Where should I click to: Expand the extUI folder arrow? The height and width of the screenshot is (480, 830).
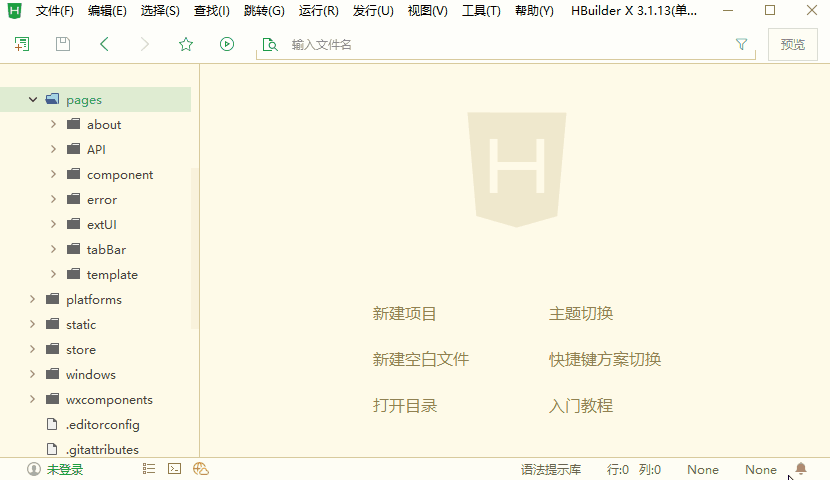53,224
